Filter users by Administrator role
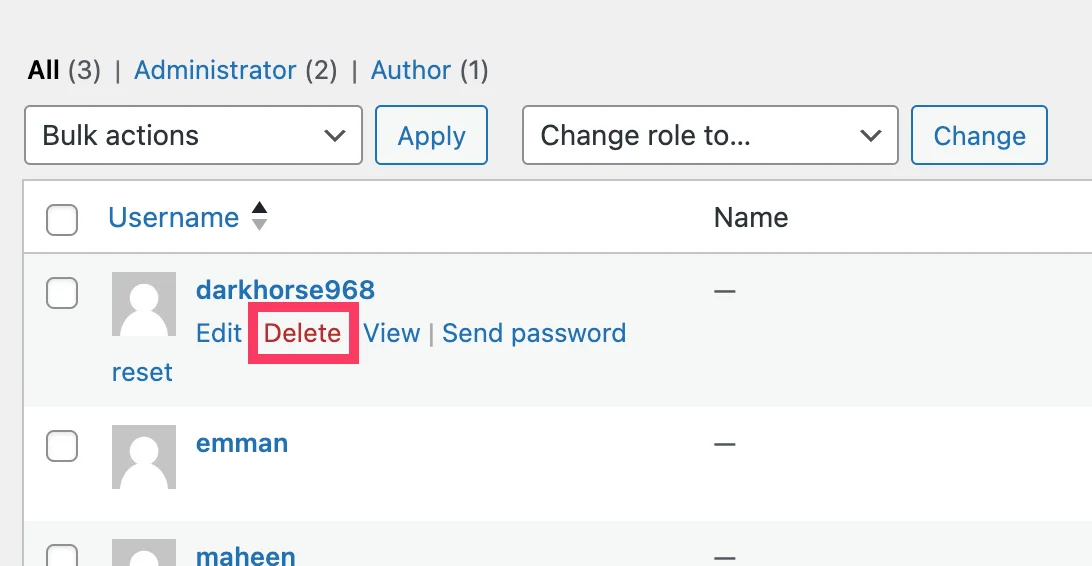The width and height of the screenshot is (1092, 566). [x=215, y=71]
